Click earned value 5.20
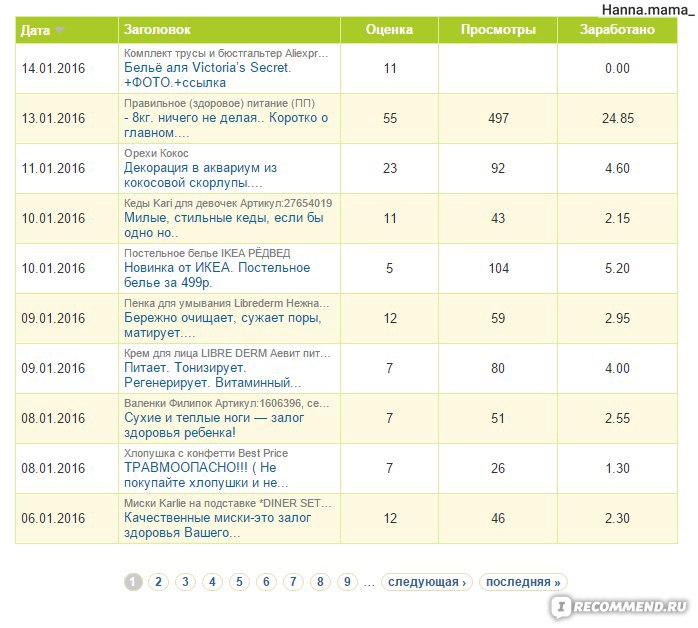The image size is (698, 628). point(617,268)
